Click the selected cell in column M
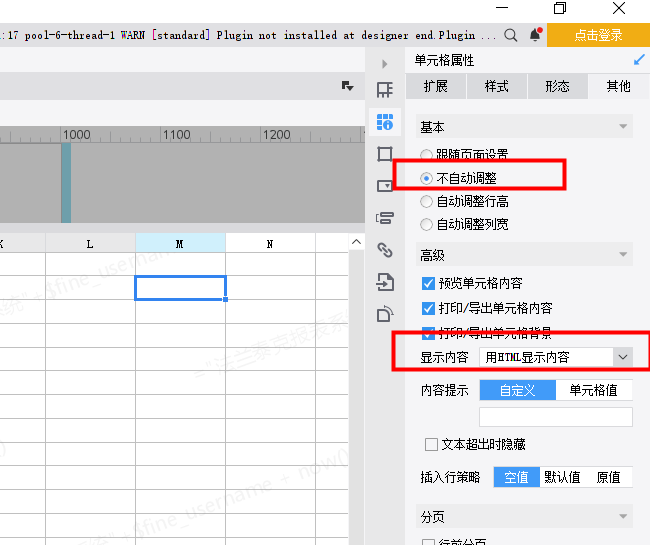The height and width of the screenshot is (545, 650). pos(180,288)
